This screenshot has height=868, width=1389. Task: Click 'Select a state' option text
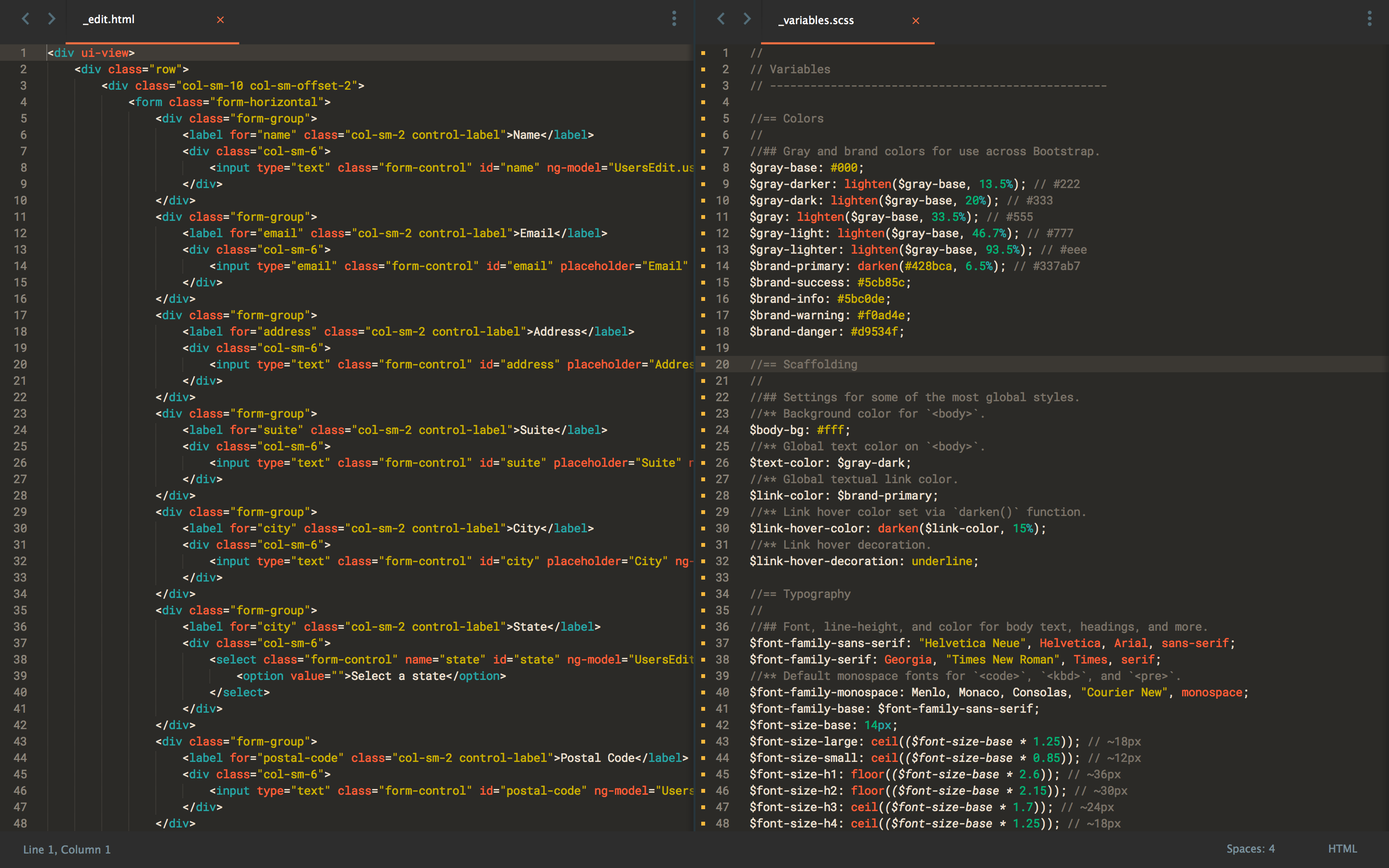[398, 676]
